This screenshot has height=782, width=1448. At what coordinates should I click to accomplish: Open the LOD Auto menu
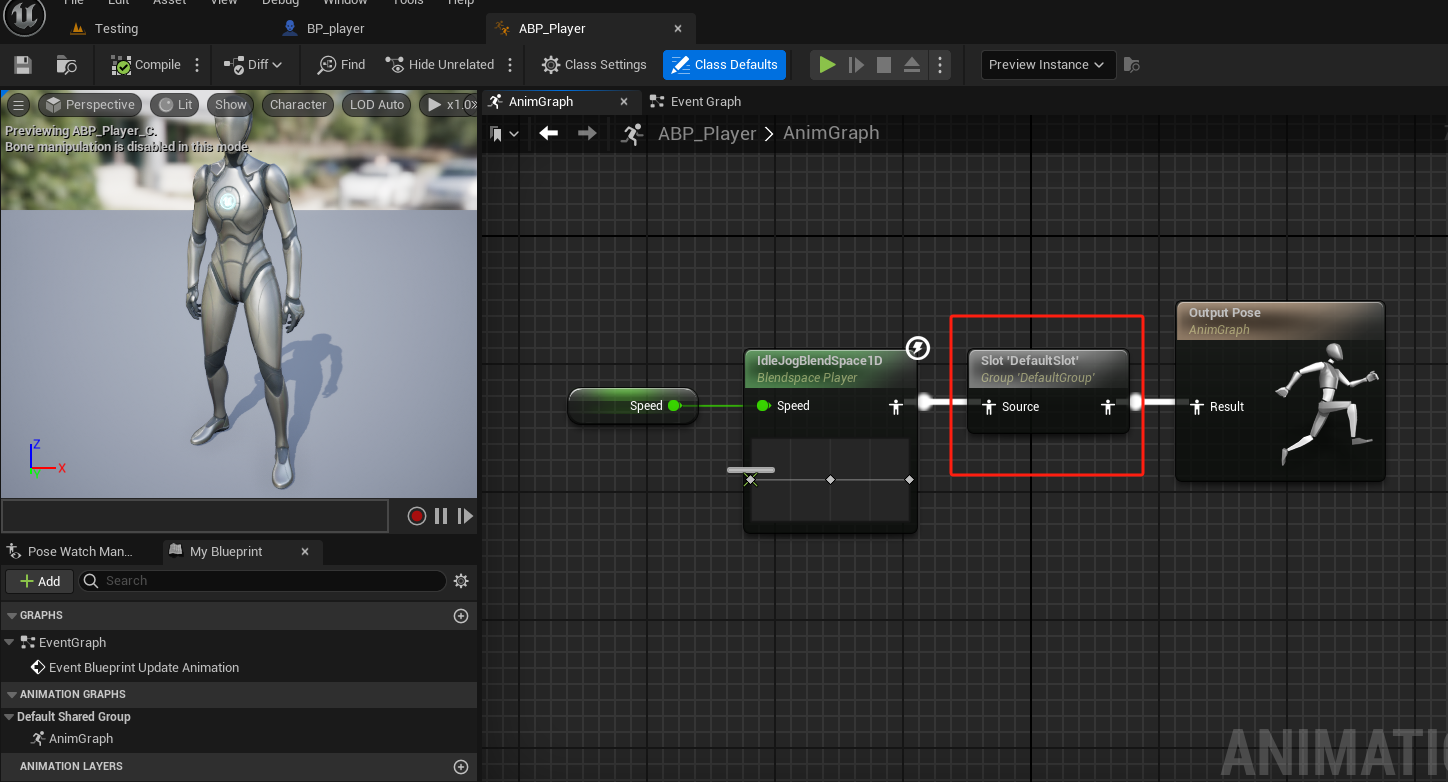point(377,105)
